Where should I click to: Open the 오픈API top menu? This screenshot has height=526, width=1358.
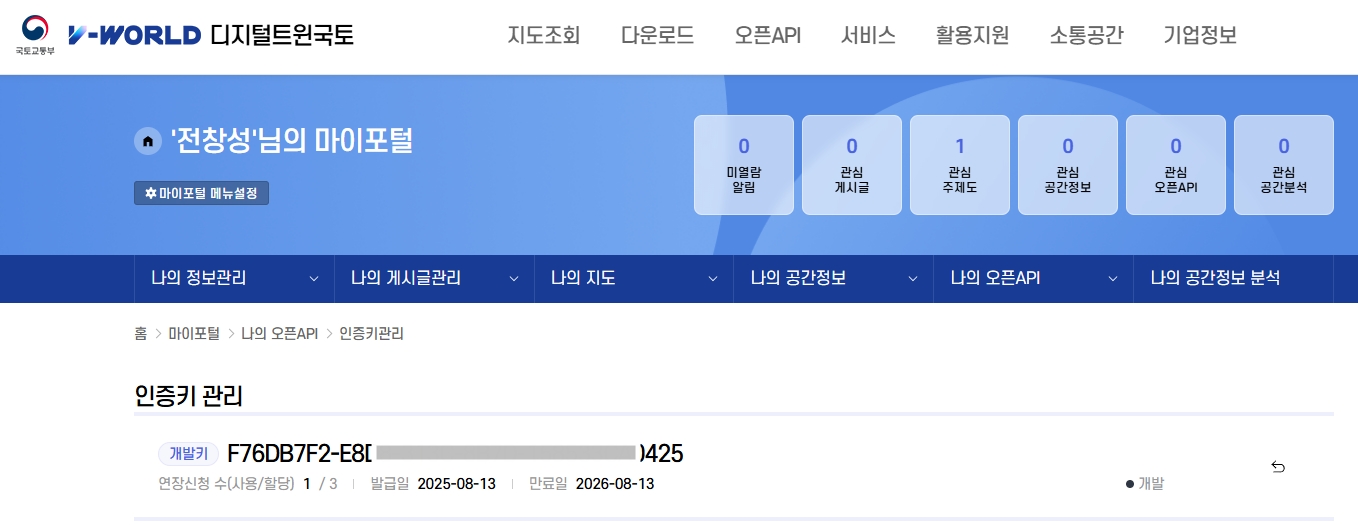[768, 36]
